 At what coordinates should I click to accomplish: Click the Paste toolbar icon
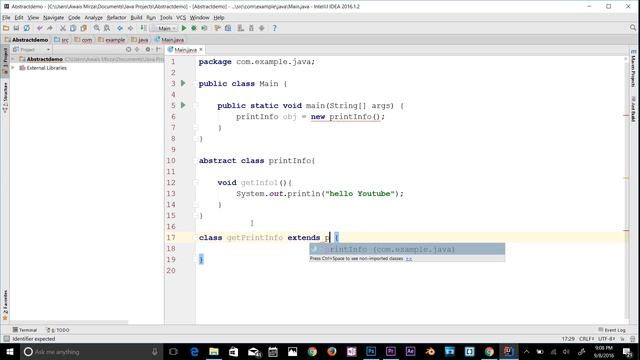(84, 28)
